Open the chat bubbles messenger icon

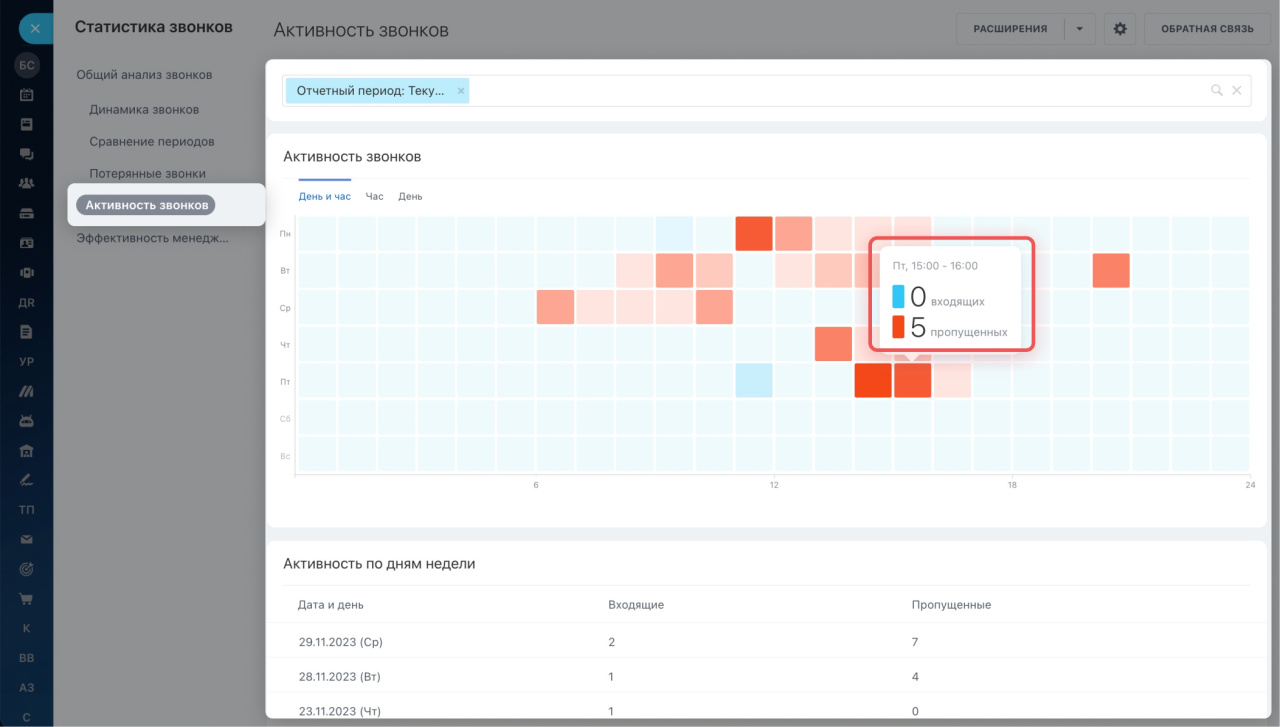(27, 154)
